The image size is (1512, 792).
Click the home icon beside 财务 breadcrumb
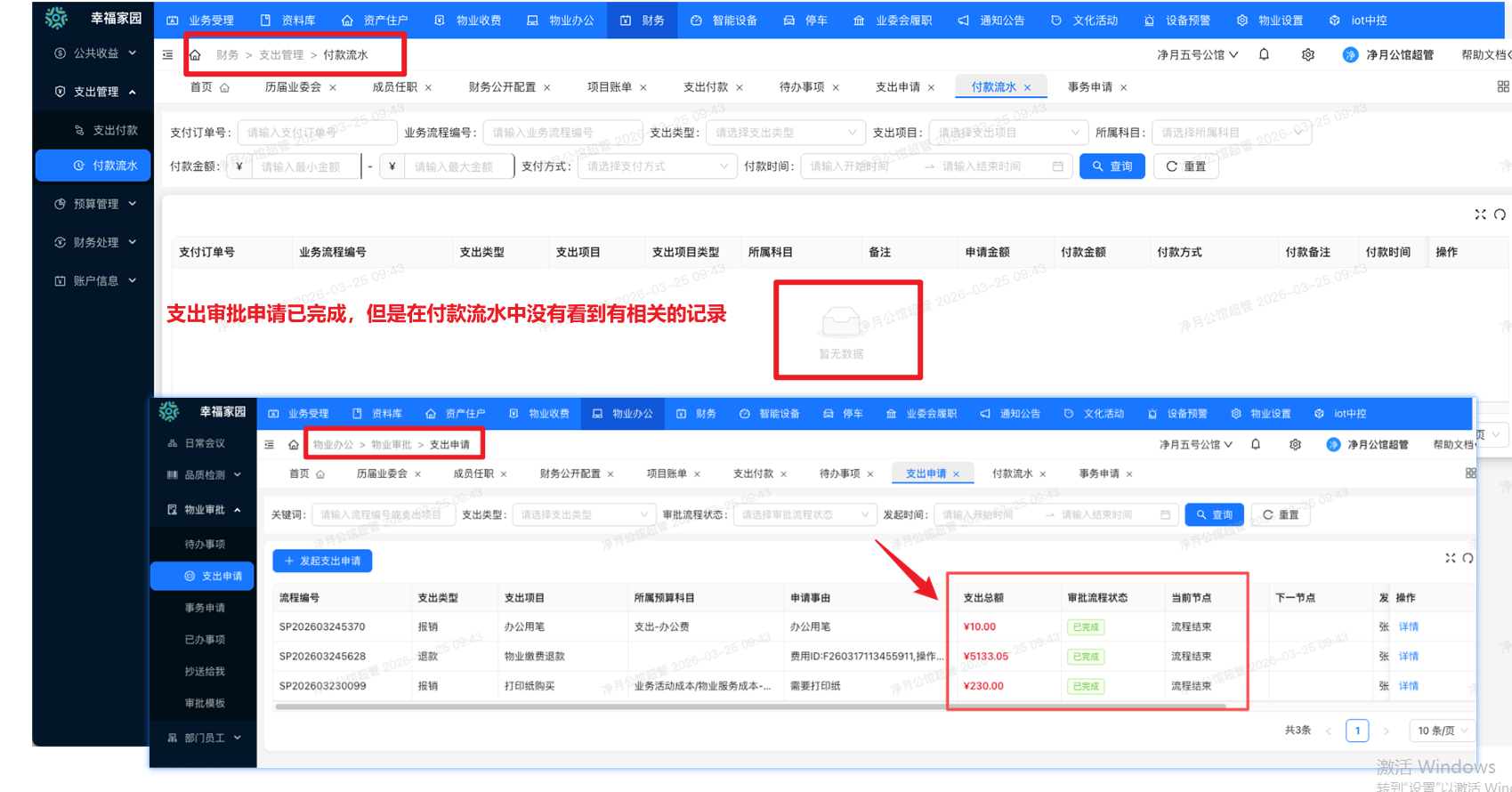(x=195, y=55)
